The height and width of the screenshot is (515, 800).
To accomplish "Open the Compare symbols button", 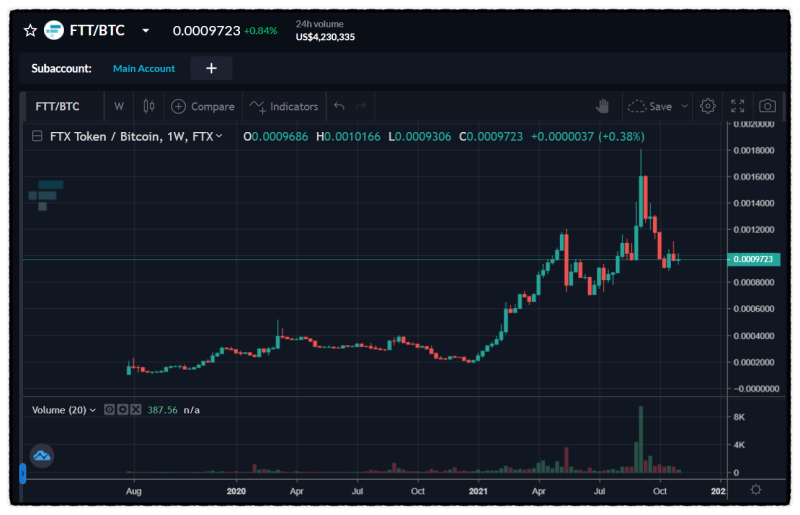I will [203, 106].
